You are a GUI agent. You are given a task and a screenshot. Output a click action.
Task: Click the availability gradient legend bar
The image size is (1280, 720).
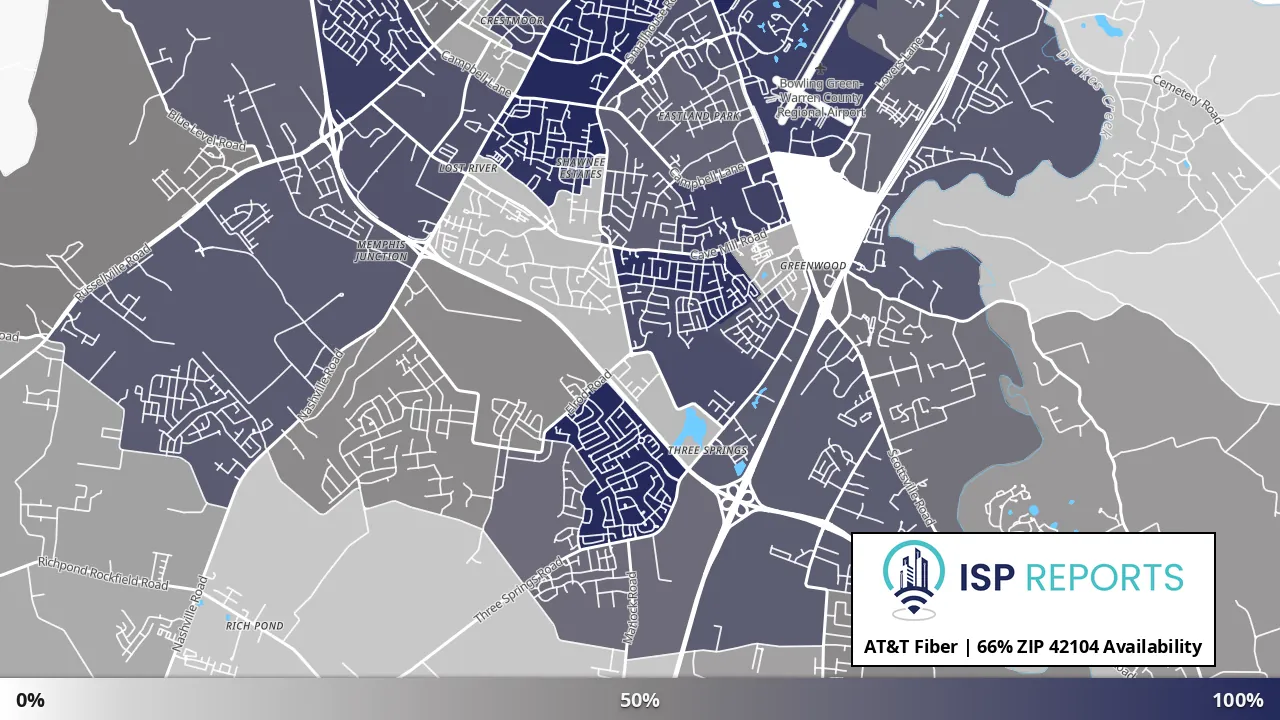tap(640, 699)
